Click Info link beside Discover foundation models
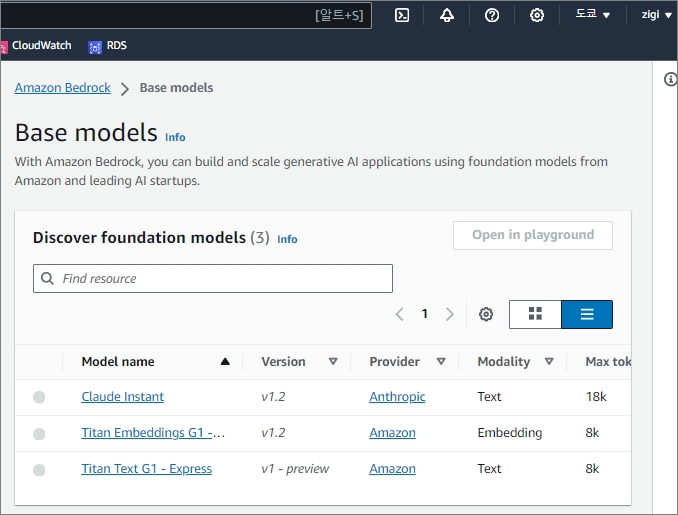The width and height of the screenshot is (678, 515). coord(287,239)
